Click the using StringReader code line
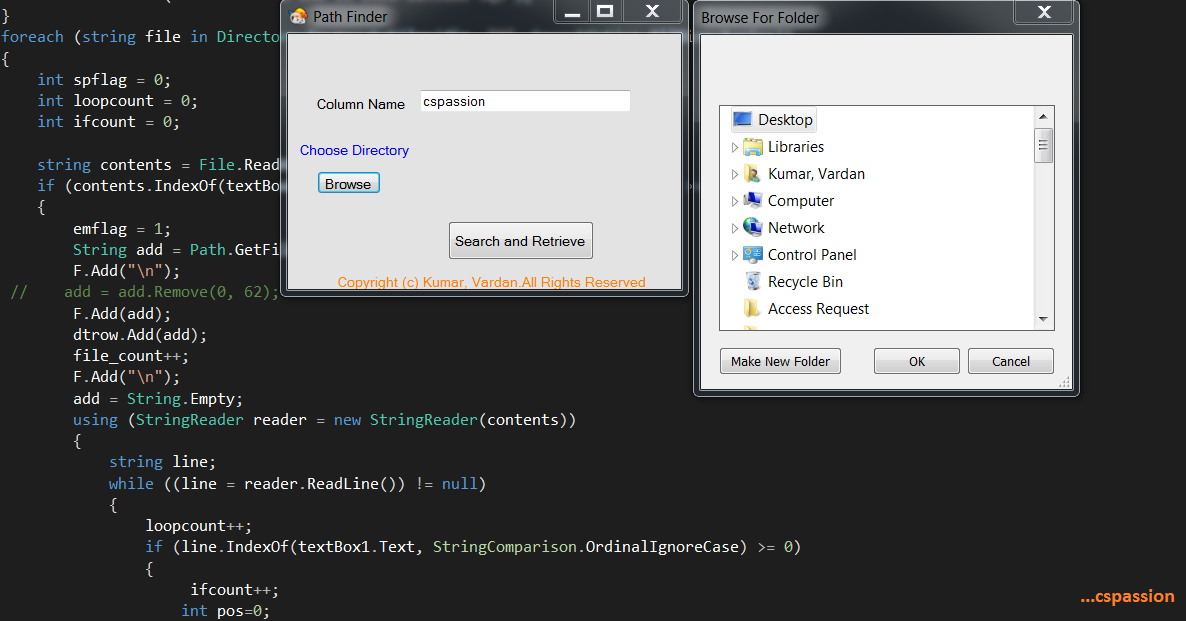Viewport: 1186px width, 621px height. (324, 420)
